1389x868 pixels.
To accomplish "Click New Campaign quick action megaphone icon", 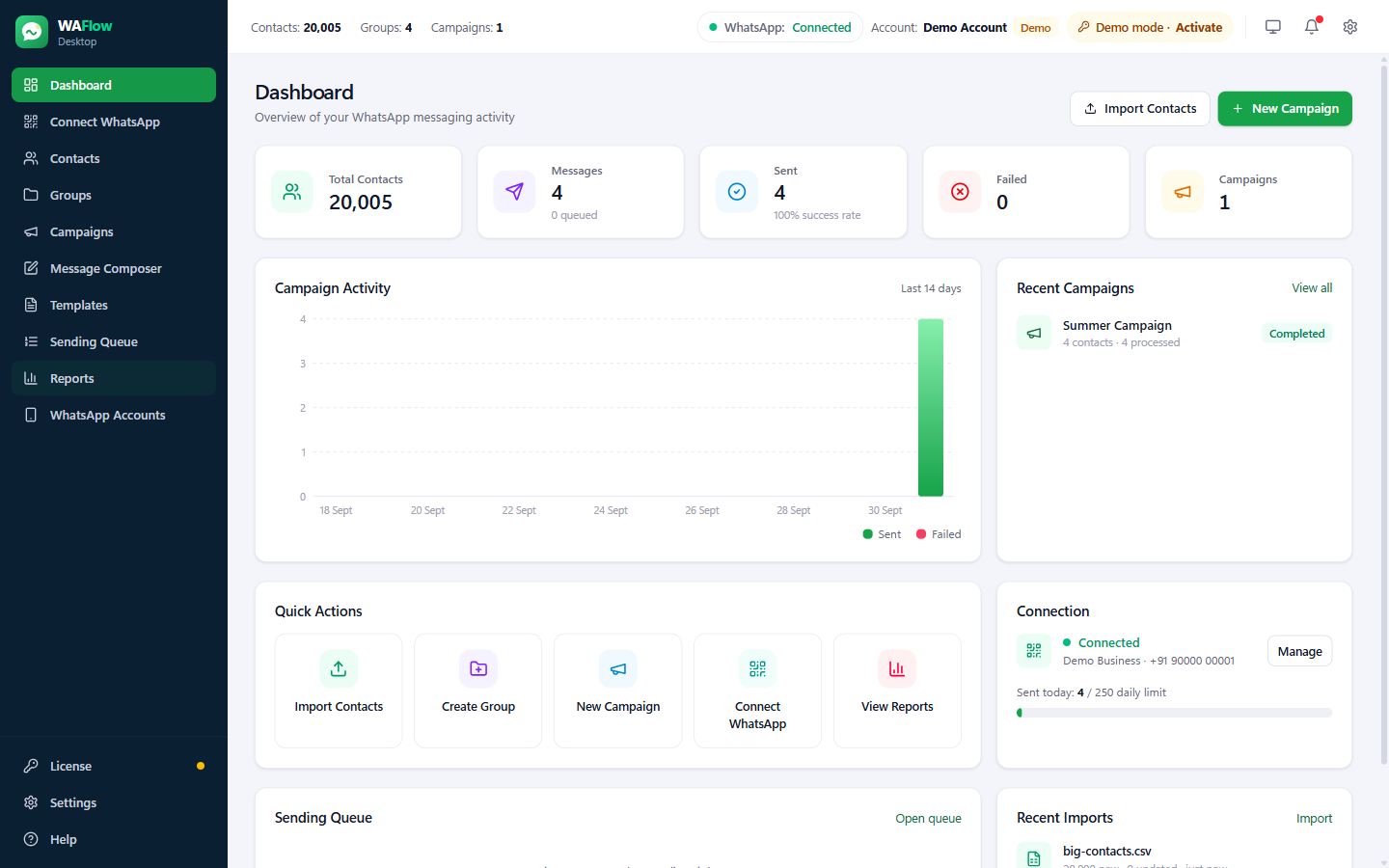I will coord(618,668).
